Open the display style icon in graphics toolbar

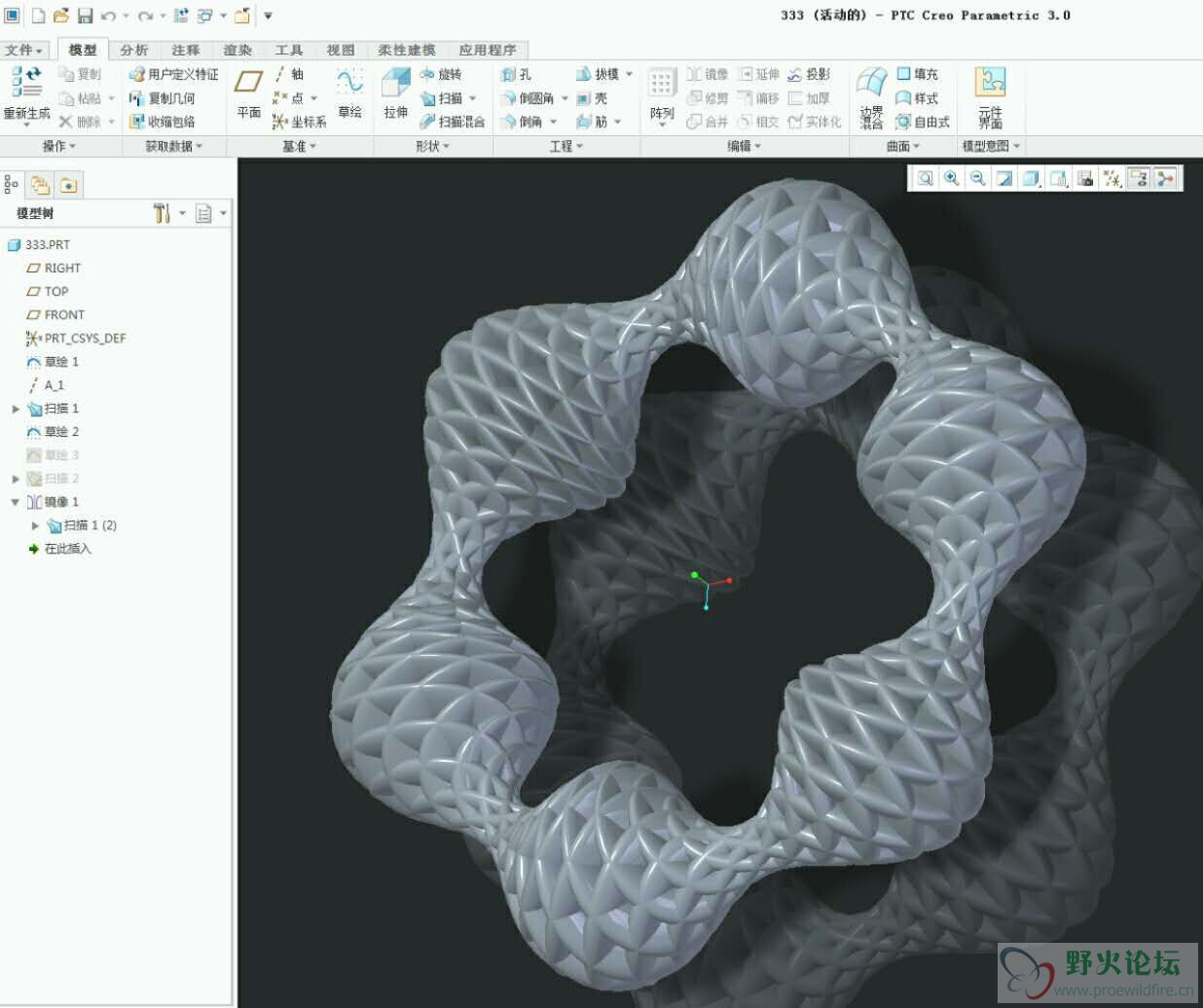coord(1031,178)
